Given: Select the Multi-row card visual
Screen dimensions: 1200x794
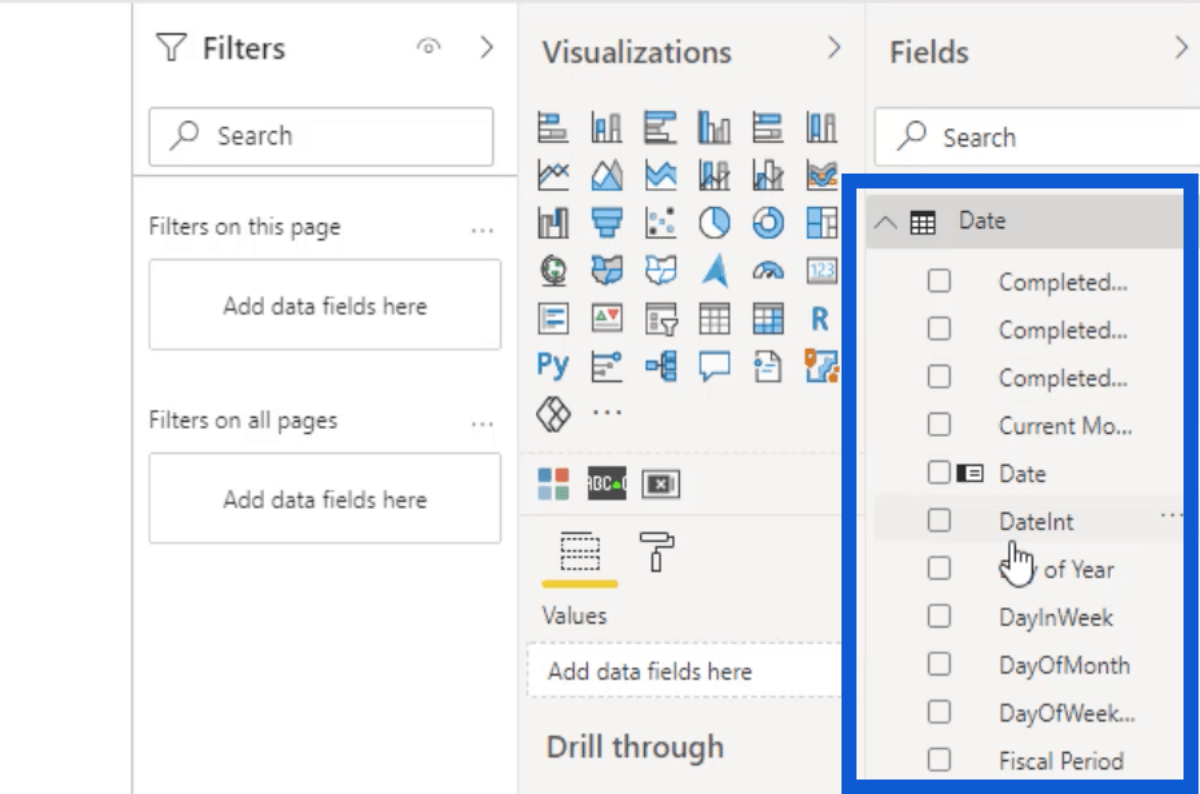Looking at the screenshot, I should tap(553, 318).
